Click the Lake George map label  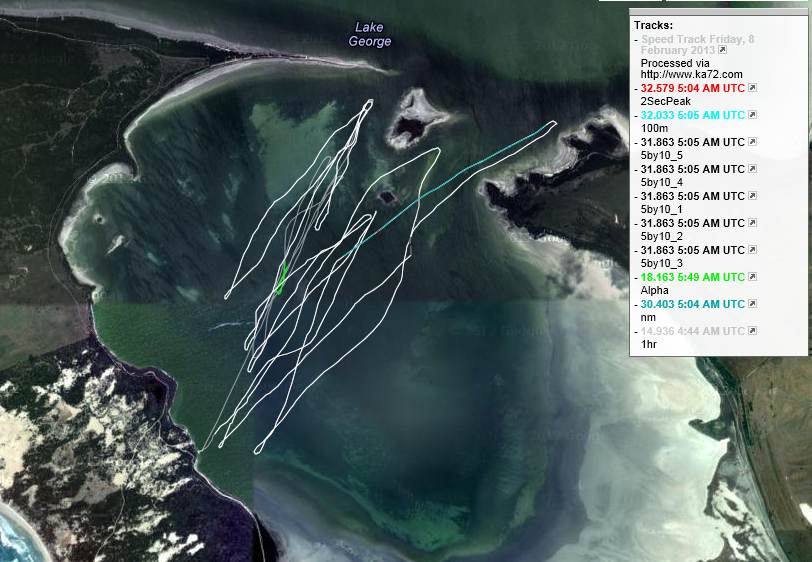pos(369,35)
